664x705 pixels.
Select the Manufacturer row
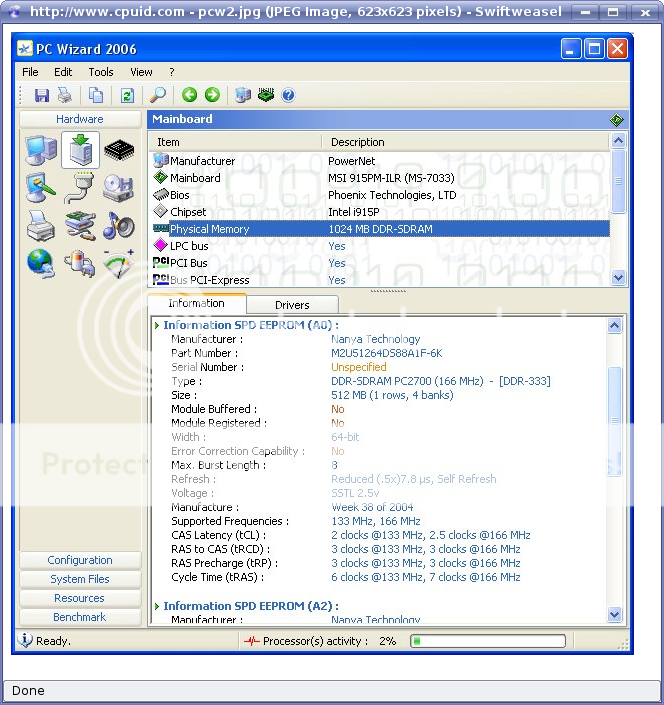click(x=380, y=161)
